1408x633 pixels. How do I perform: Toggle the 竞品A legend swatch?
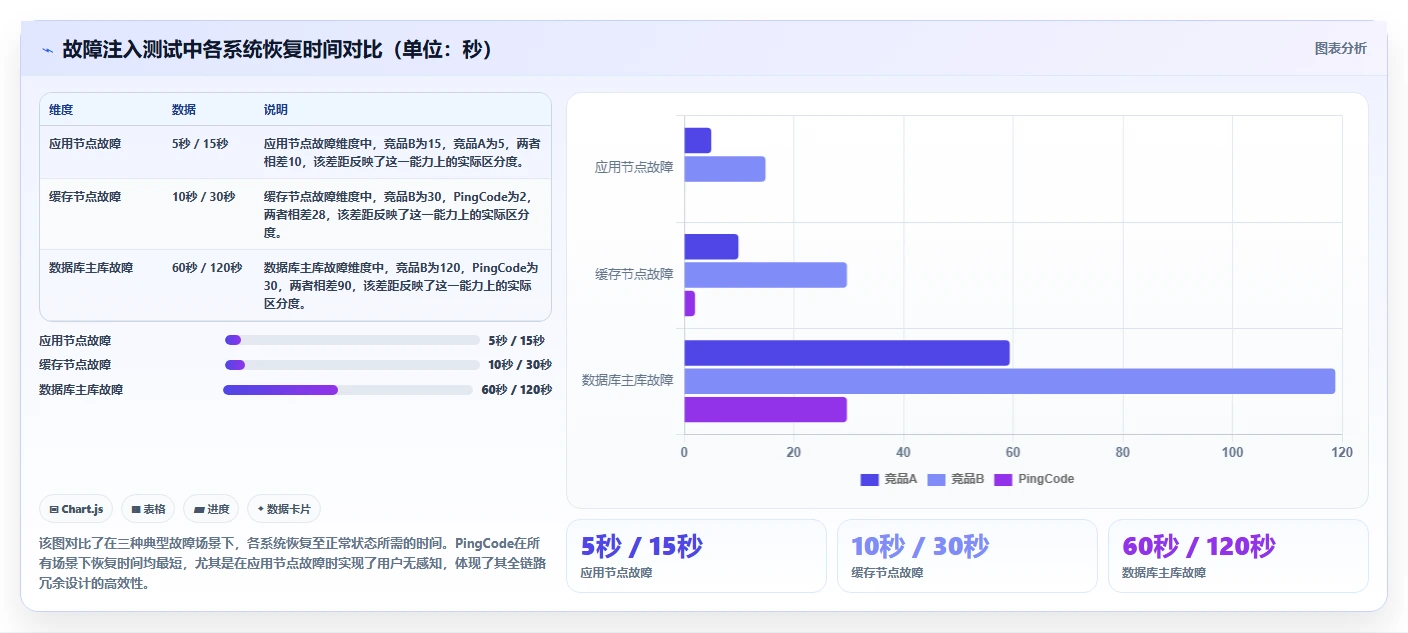click(869, 479)
